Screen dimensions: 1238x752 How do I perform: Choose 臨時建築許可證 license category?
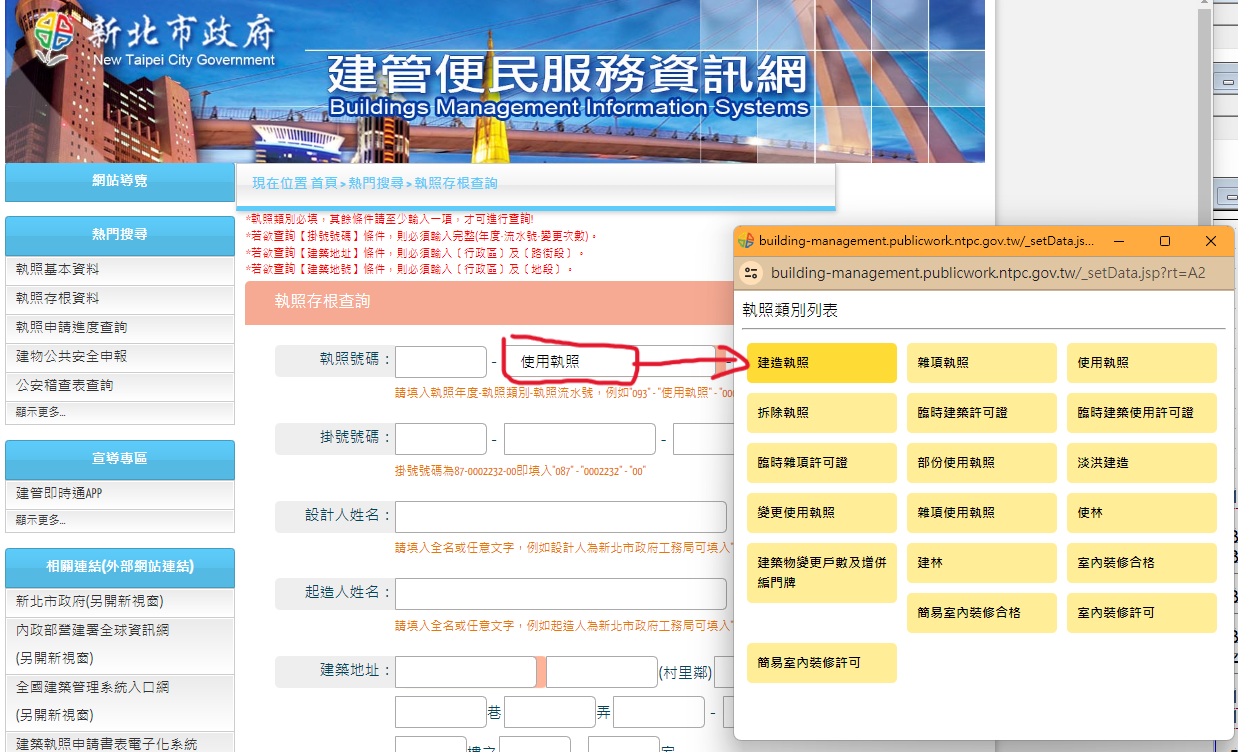(x=981, y=413)
